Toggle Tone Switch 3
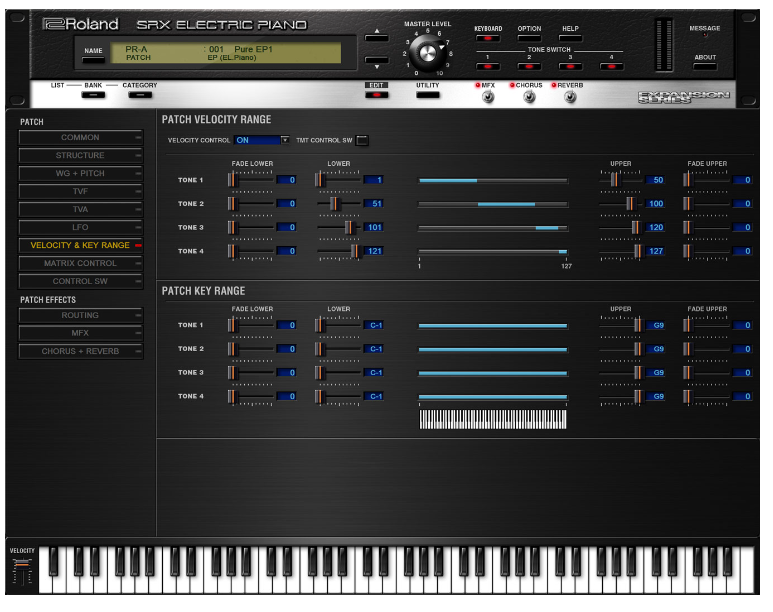Screen dimensions: 773x612 coord(570,66)
